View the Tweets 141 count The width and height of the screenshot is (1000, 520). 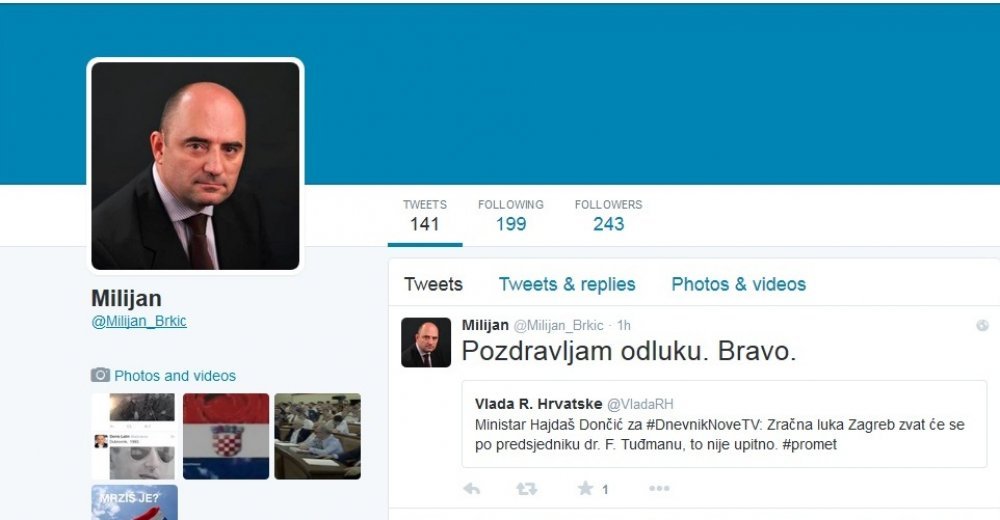tap(425, 216)
